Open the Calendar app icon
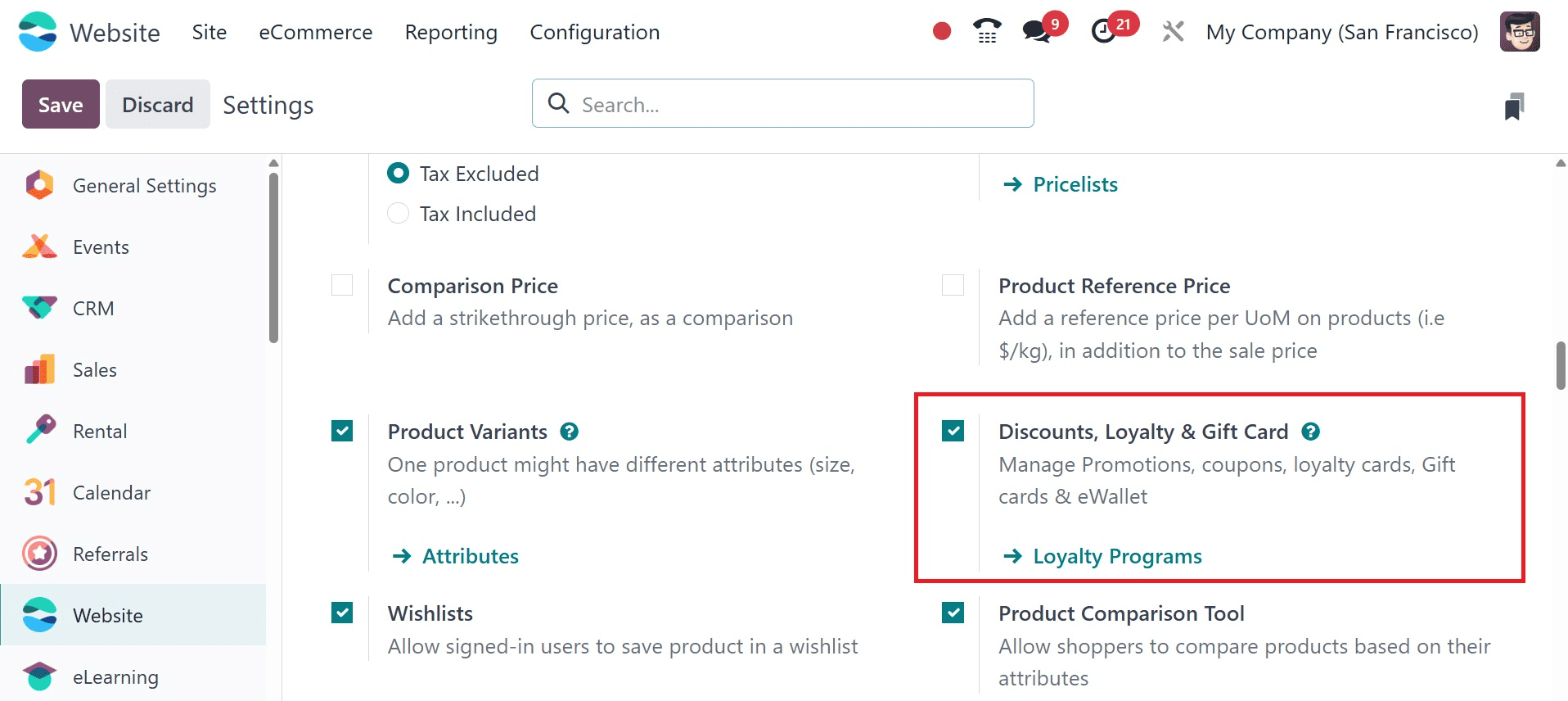 [x=38, y=492]
